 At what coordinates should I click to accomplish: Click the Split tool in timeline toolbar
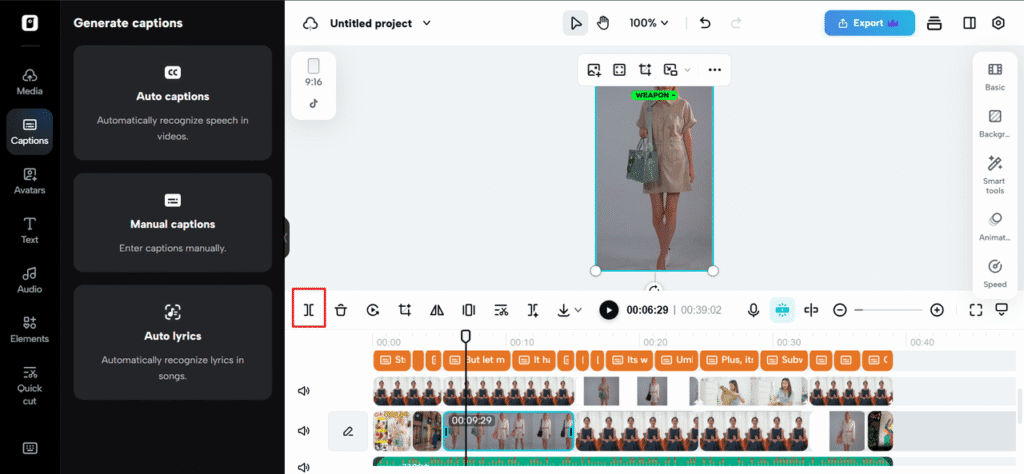(x=309, y=310)
